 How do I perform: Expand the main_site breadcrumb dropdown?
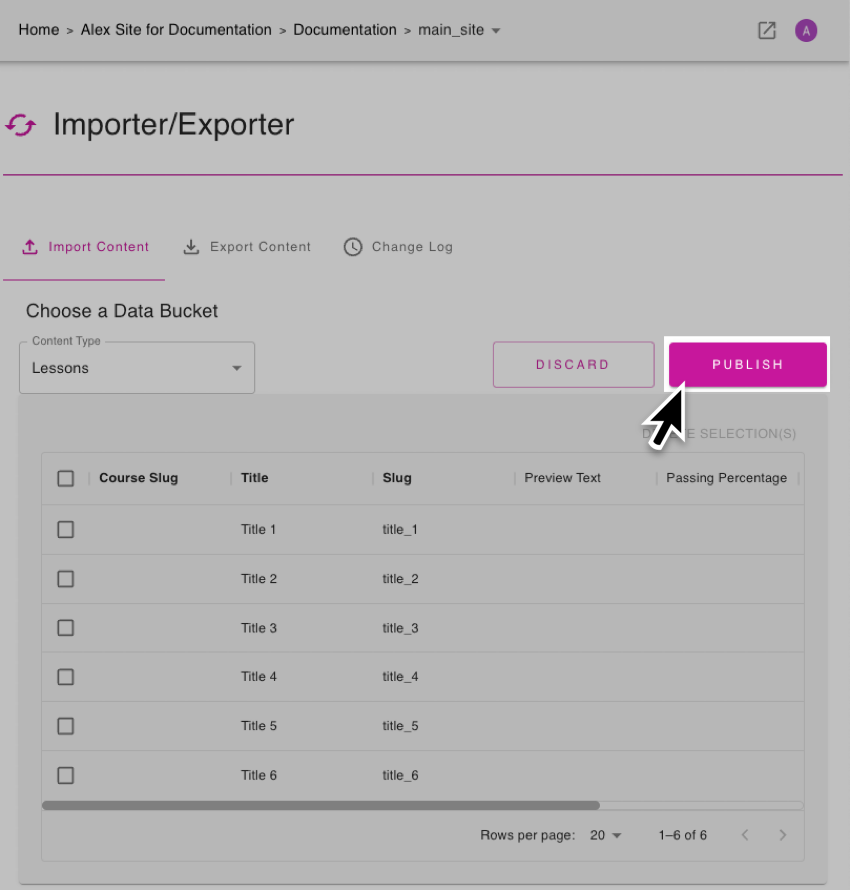click(496, 31)
